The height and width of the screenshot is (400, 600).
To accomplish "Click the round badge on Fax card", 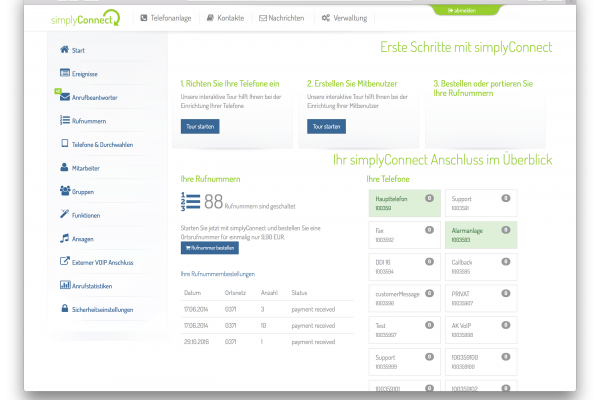I will pos(429,230).
